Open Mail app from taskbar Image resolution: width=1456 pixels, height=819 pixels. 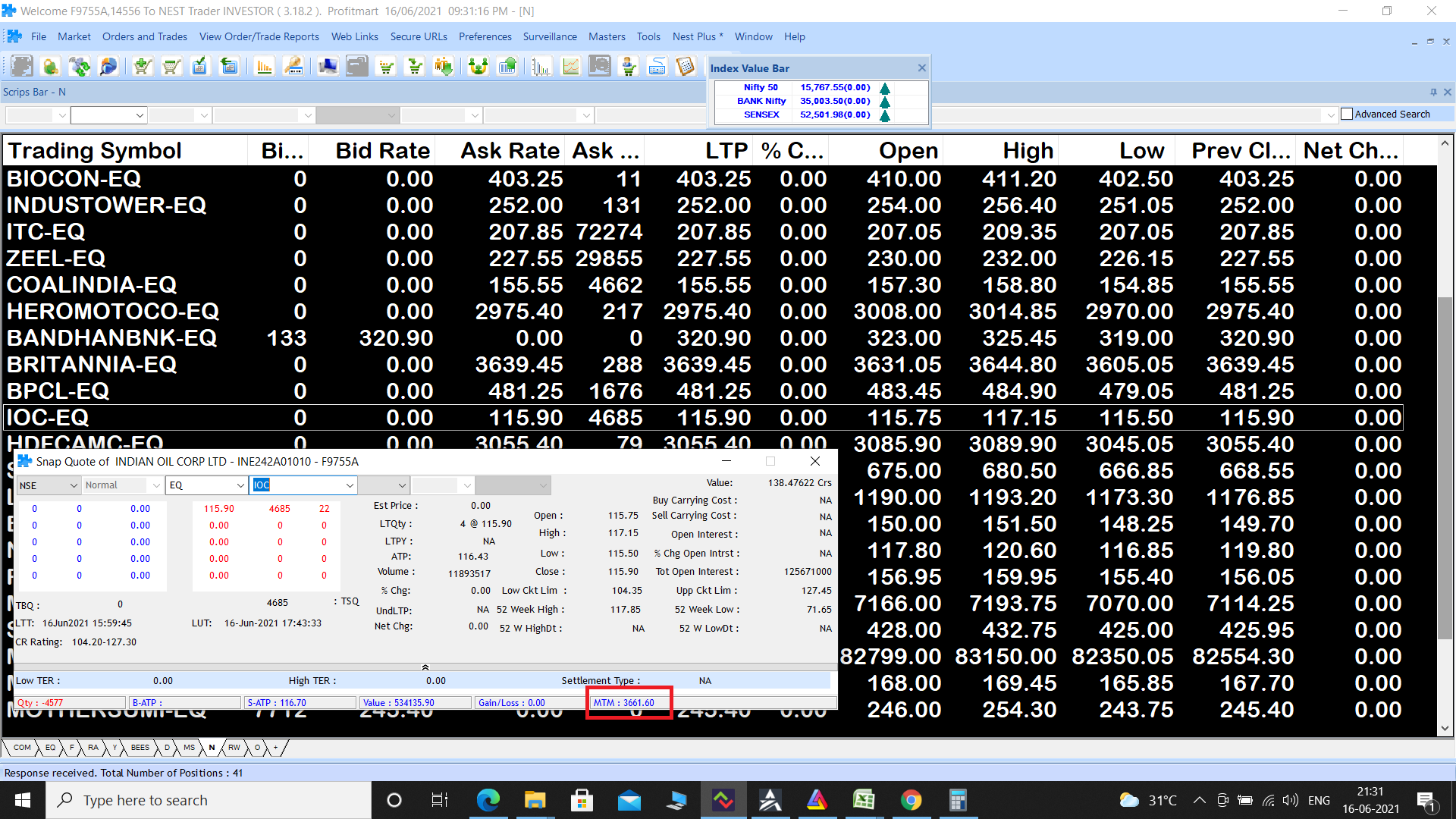629,800
